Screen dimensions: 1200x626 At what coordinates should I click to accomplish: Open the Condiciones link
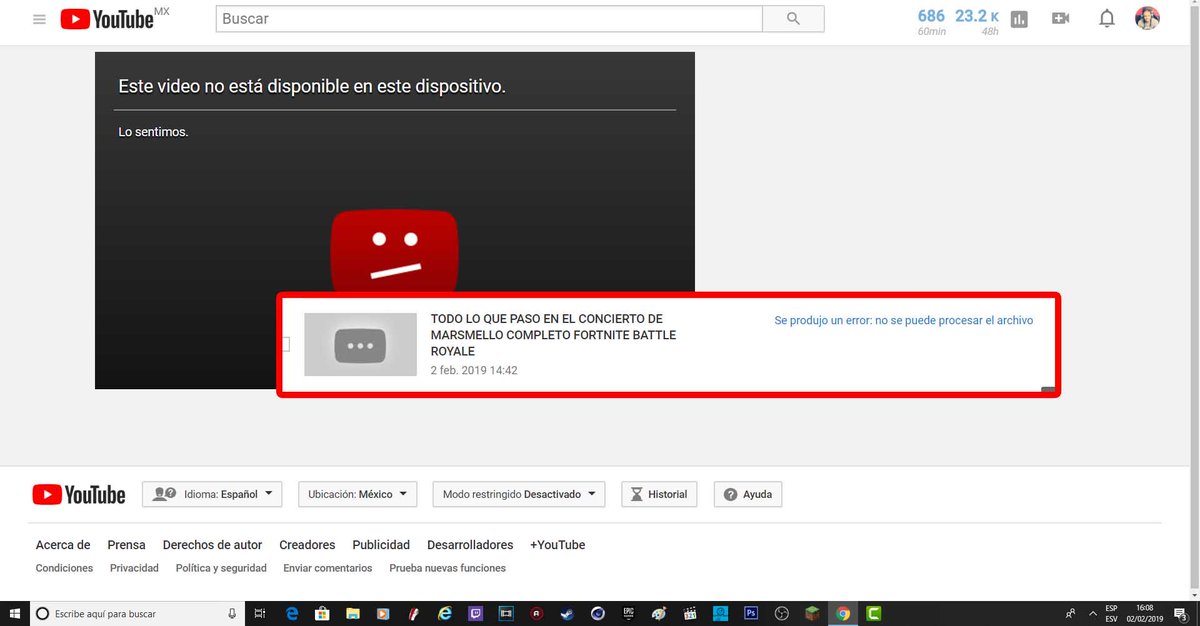click(64, 568)
